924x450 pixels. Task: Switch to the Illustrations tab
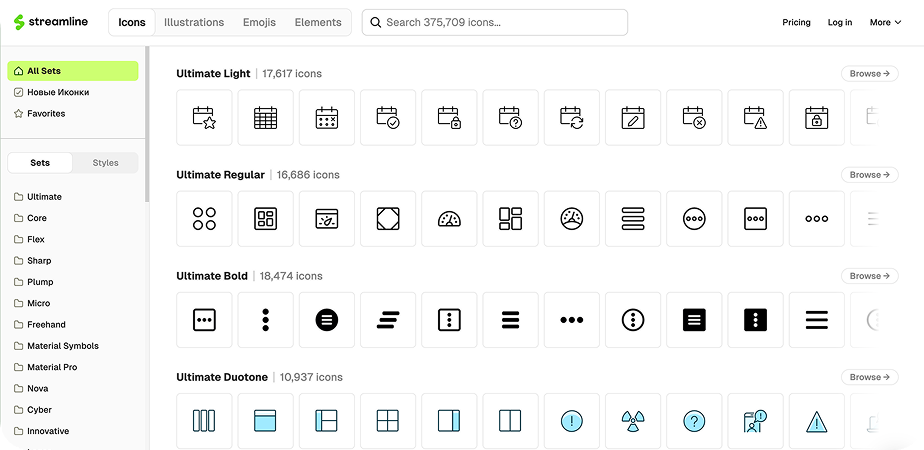tap(194, 22)
